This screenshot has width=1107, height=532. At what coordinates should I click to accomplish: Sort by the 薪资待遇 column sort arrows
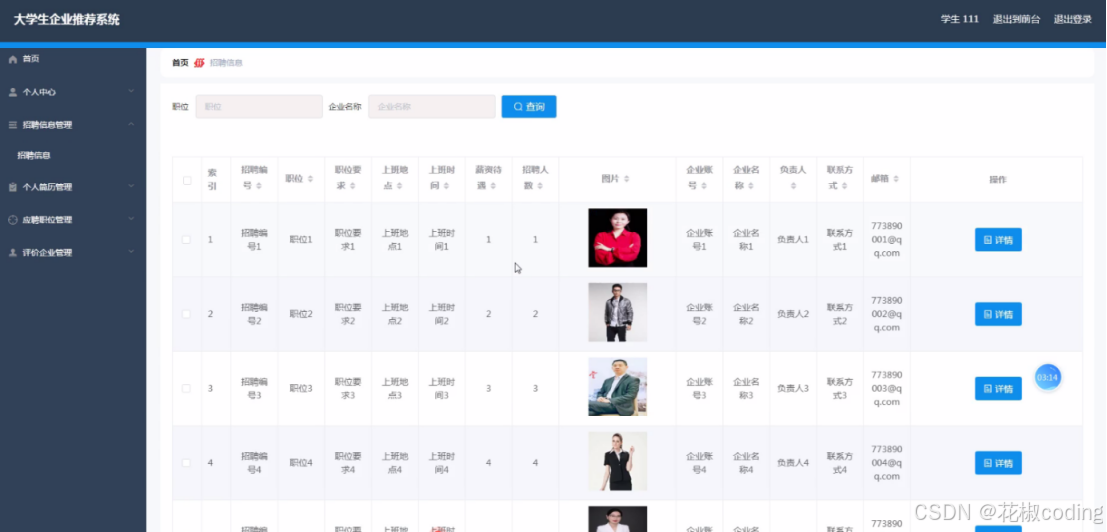(493, 186)
